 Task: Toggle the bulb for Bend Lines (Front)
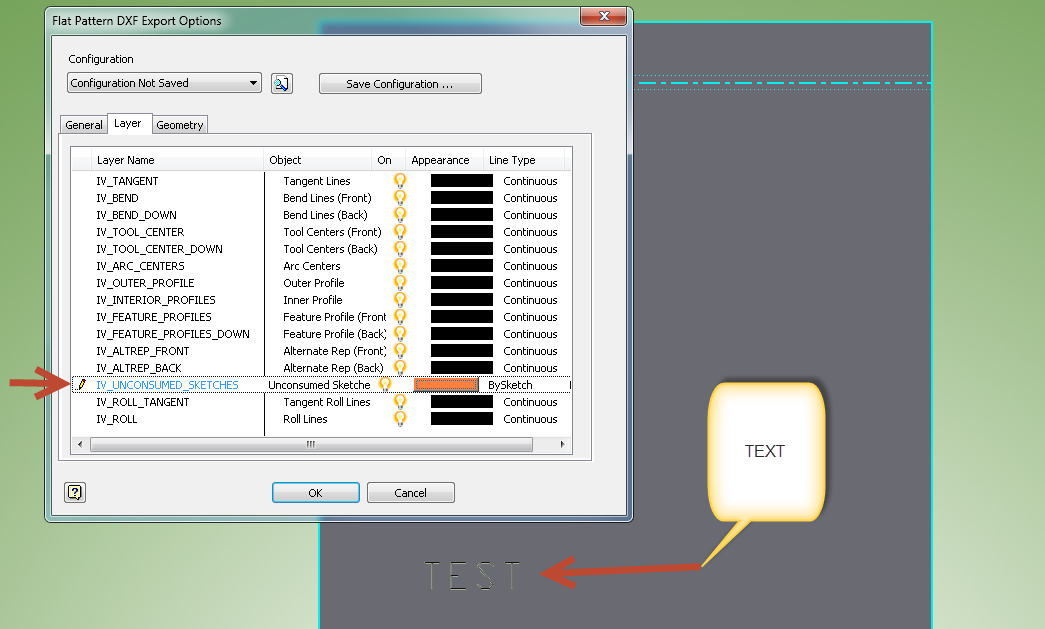(x=399, y=198)
